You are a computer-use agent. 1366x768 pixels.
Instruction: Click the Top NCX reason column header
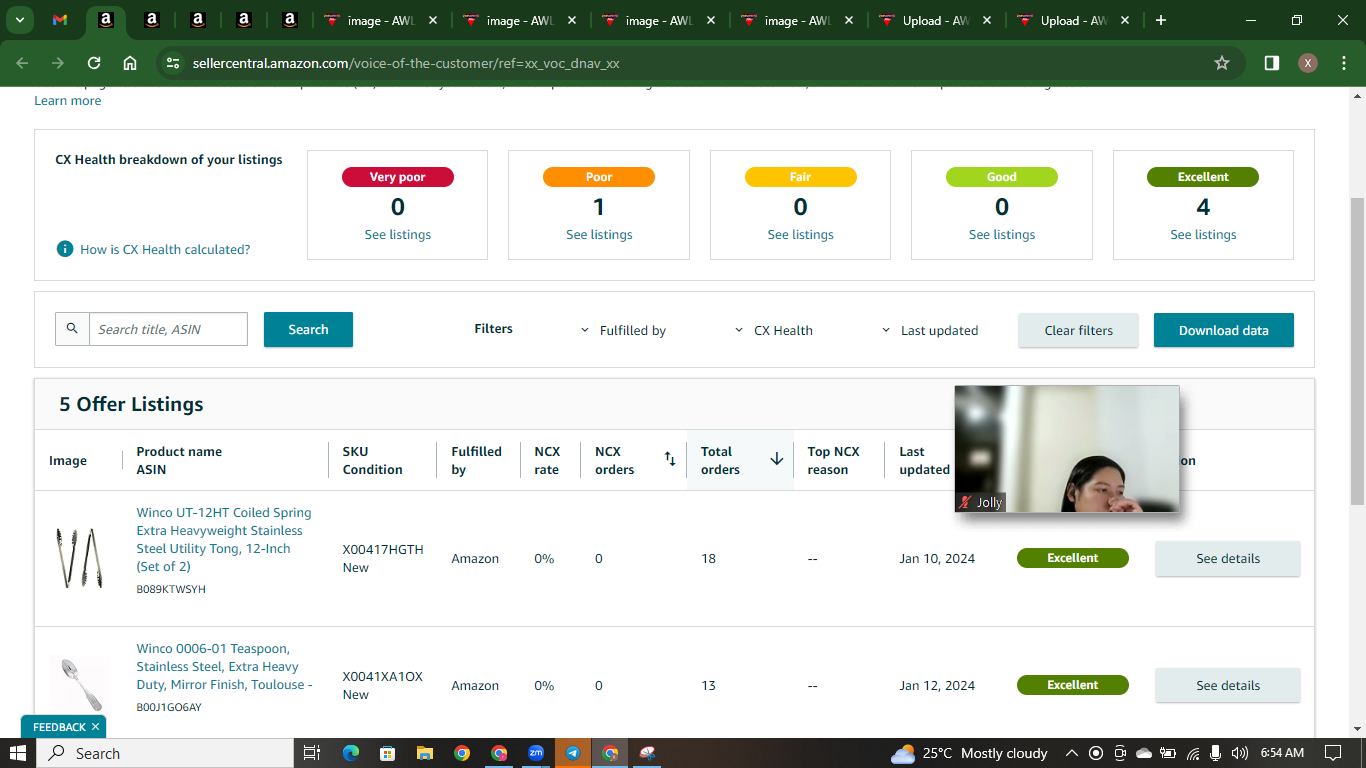pyautogui.click(x=834, y=460)
